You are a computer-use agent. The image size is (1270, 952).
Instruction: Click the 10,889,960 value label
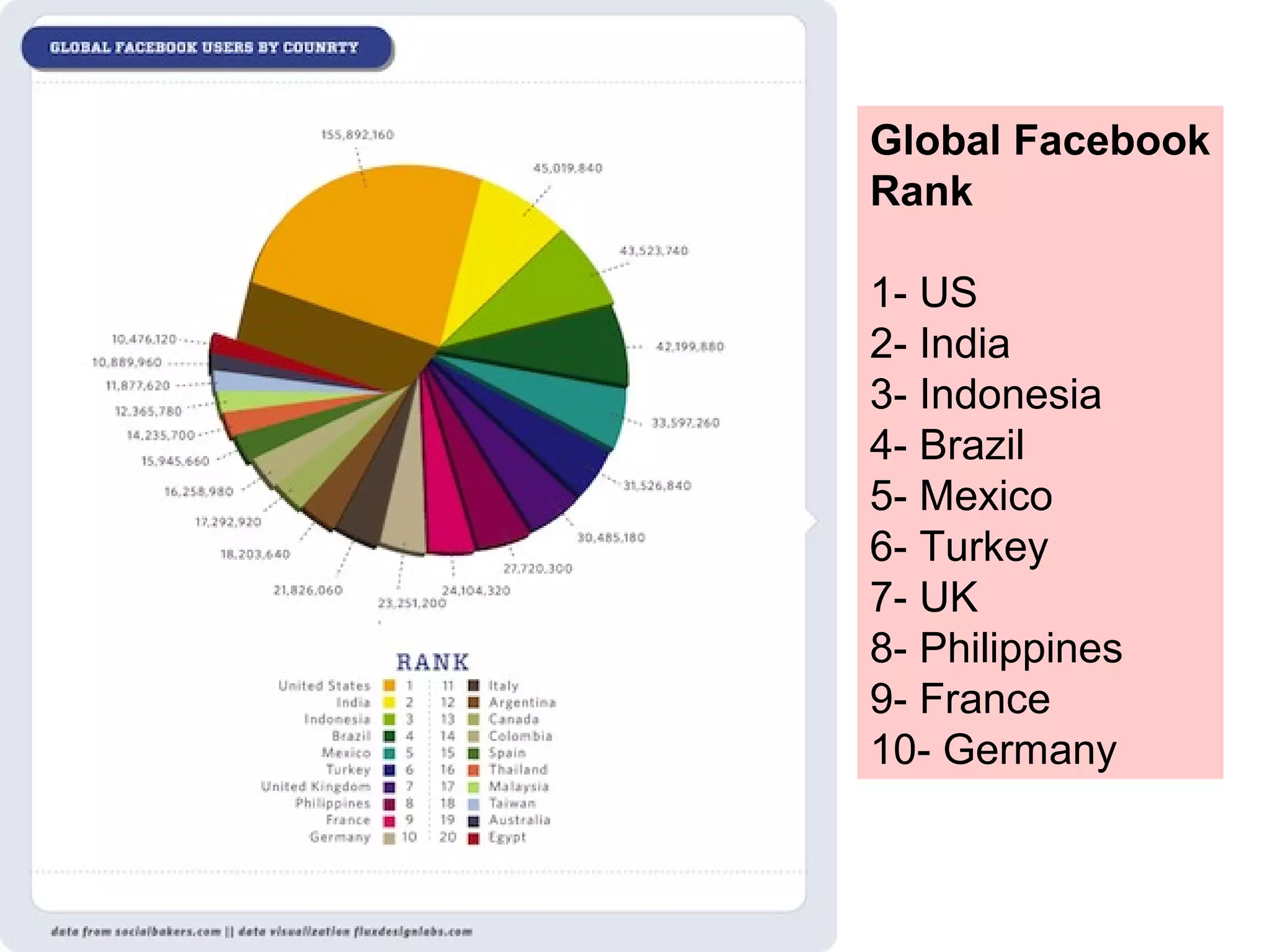tap(127, 362)
